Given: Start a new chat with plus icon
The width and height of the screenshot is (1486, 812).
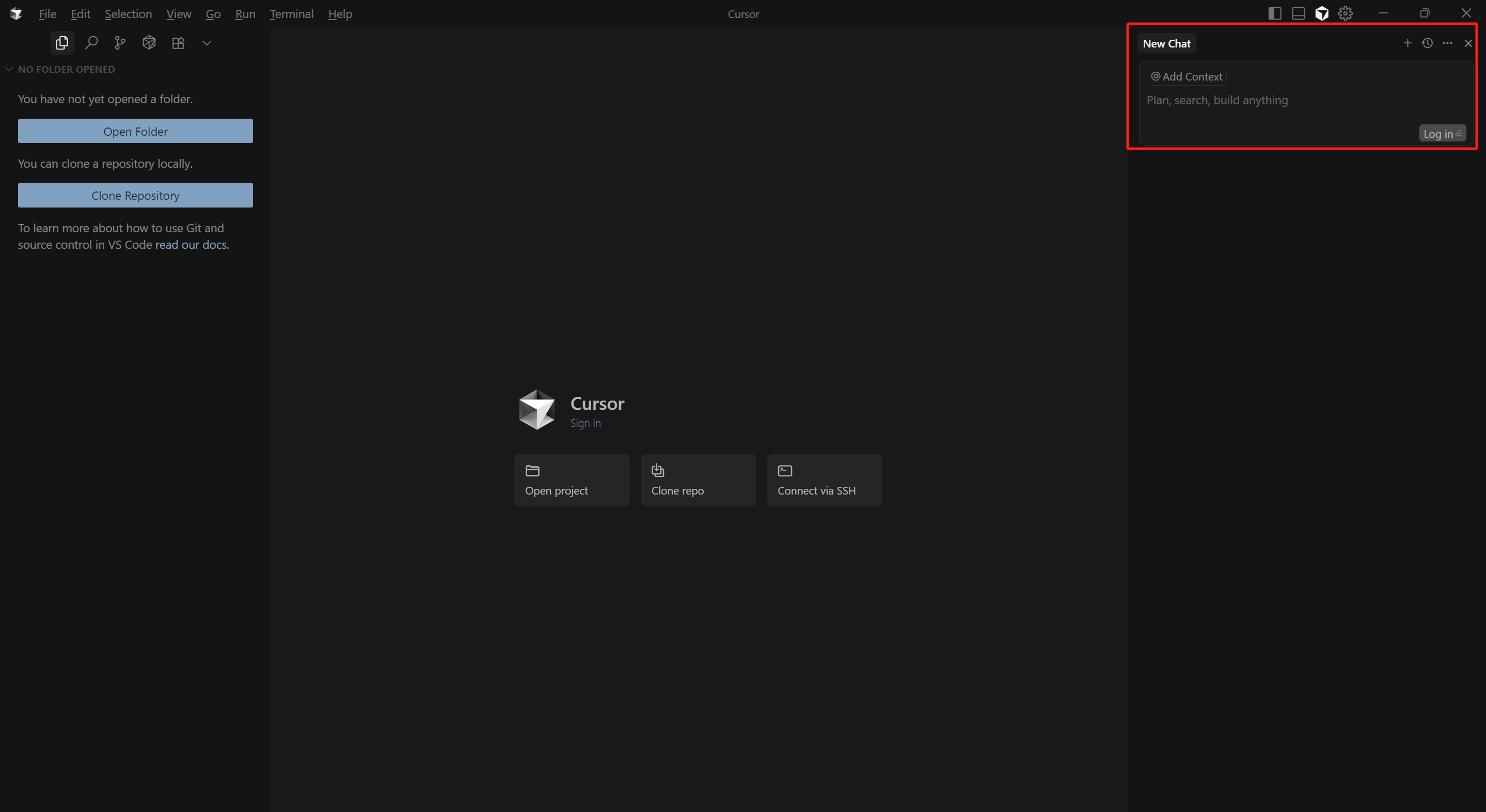Looking at the screenshot, I should 1408,43.
